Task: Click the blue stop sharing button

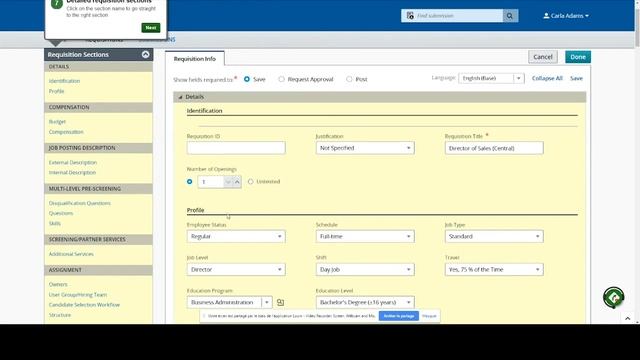Action: click(x=398, y=316)
